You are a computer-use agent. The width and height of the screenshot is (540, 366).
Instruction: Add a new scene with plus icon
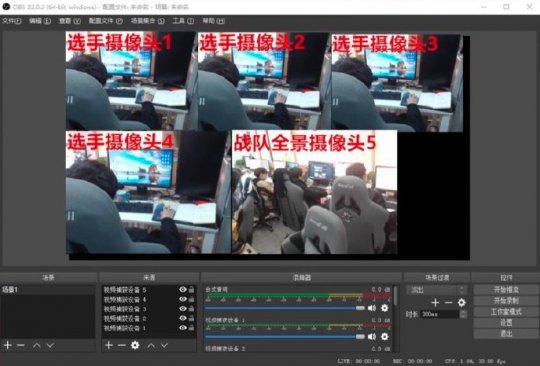click(8, 345)
